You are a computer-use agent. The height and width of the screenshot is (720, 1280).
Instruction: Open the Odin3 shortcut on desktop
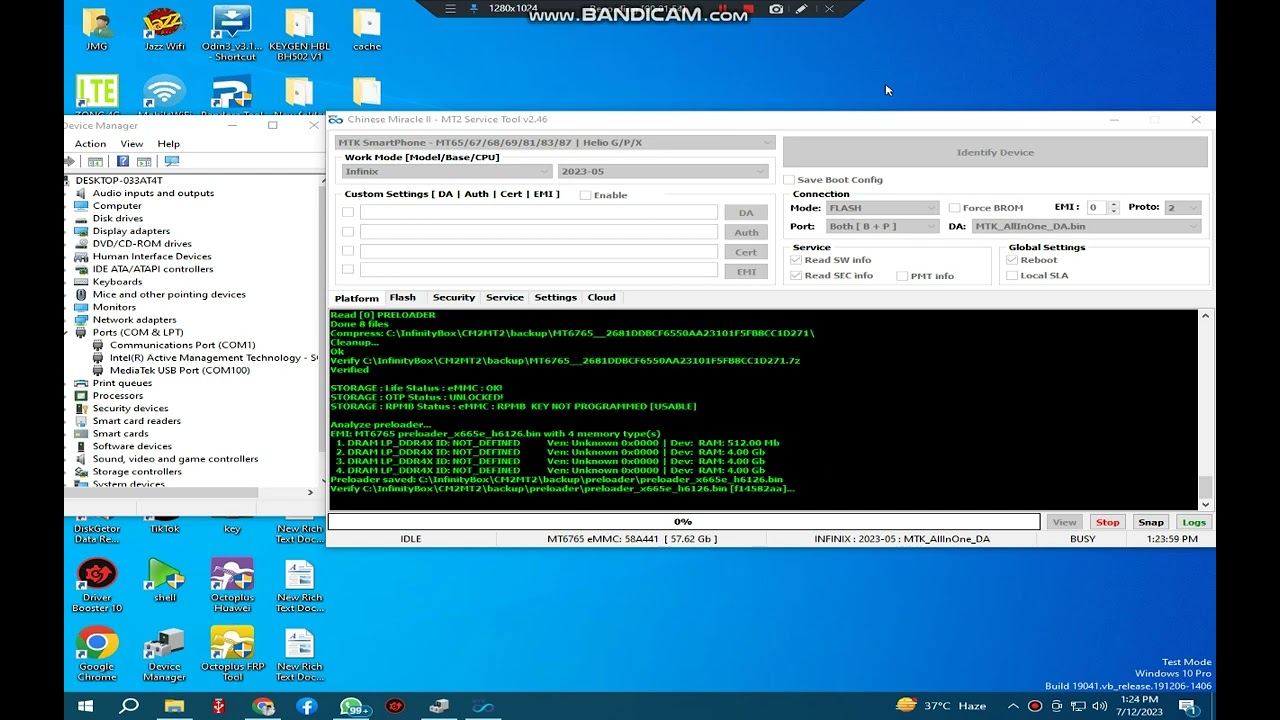(232, 33)
